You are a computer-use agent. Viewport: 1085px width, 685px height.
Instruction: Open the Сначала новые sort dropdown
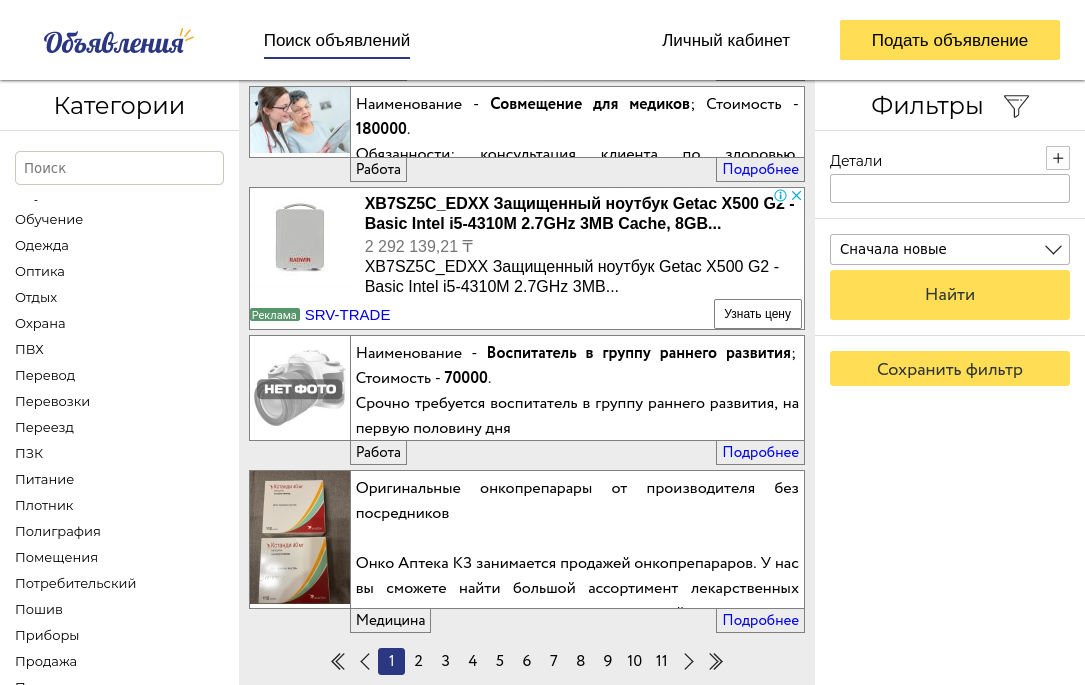click(x=949, y=249)
